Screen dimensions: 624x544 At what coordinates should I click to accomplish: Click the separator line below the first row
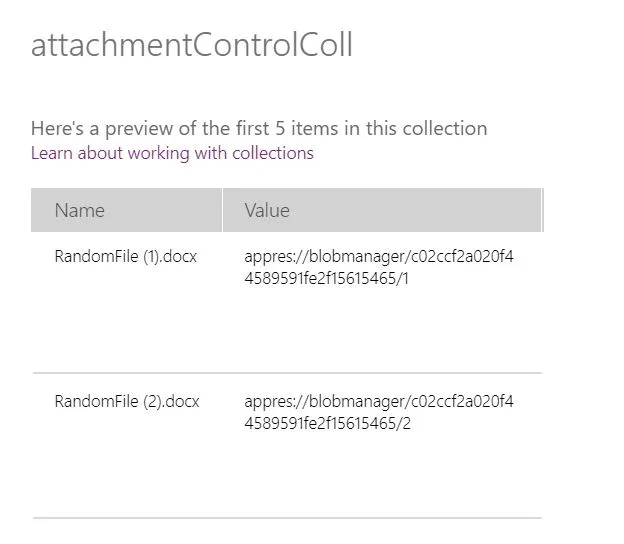pos(287,373)
